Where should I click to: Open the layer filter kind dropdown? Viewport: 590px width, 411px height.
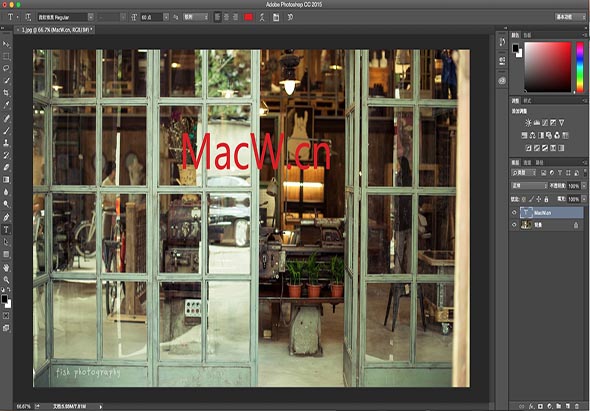524,173
